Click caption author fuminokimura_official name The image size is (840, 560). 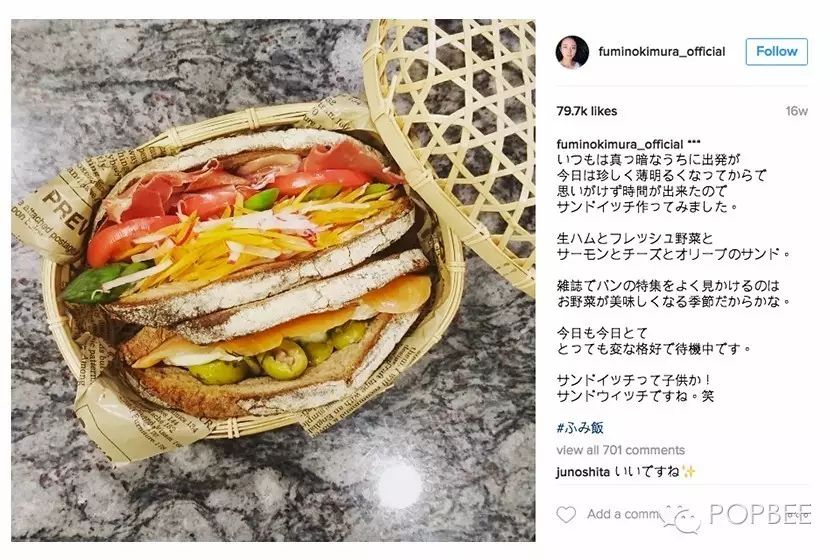[620, 144]
